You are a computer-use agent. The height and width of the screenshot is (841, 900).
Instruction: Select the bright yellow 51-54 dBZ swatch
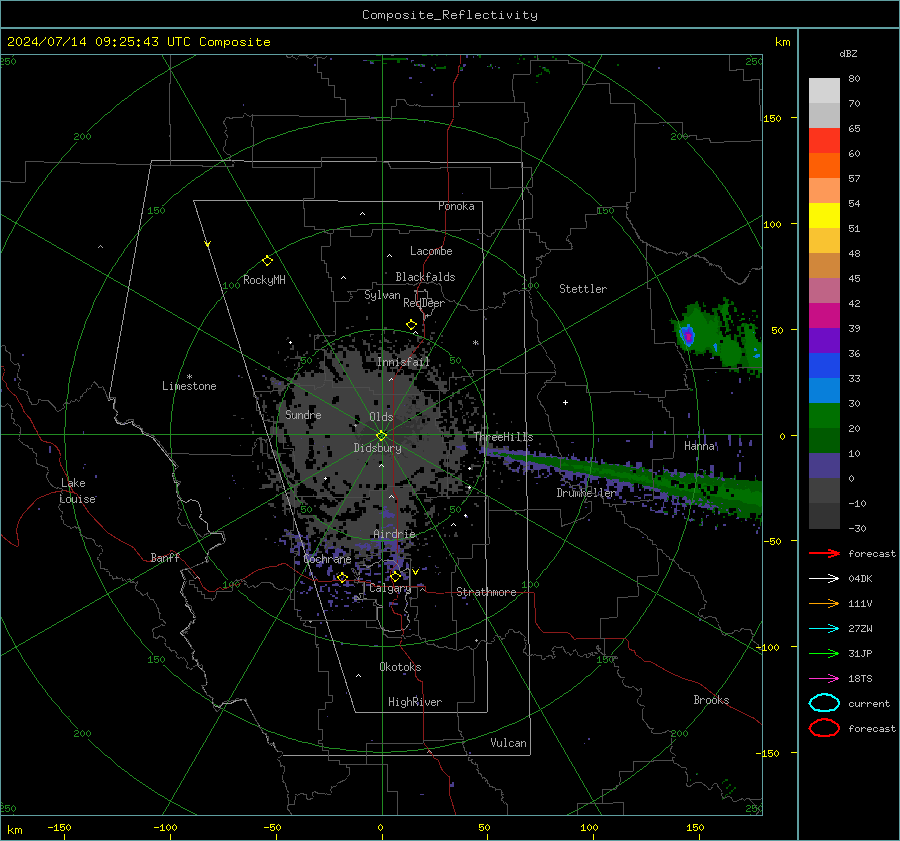(x=824, y=216)
